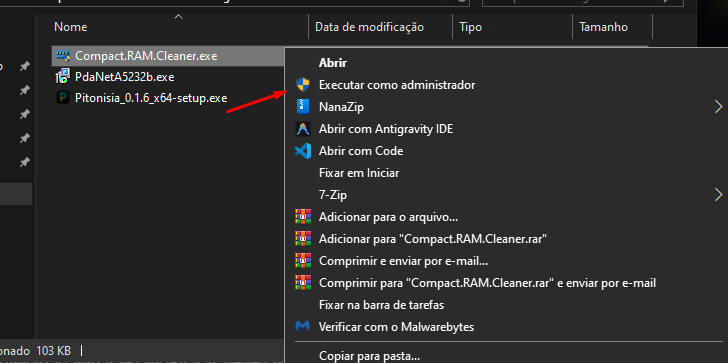The height and width of the screenshot is (363, 728).
Task: Click the sort arrow above Nome
Action: tap(178, 17)
